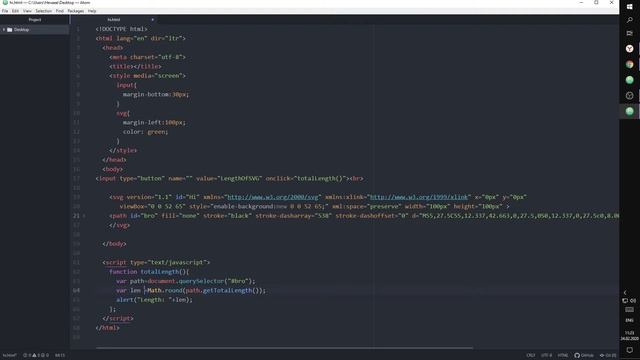Viewport: 640px width, 360px height.
Task: Open the View menu
Action: 27,11
